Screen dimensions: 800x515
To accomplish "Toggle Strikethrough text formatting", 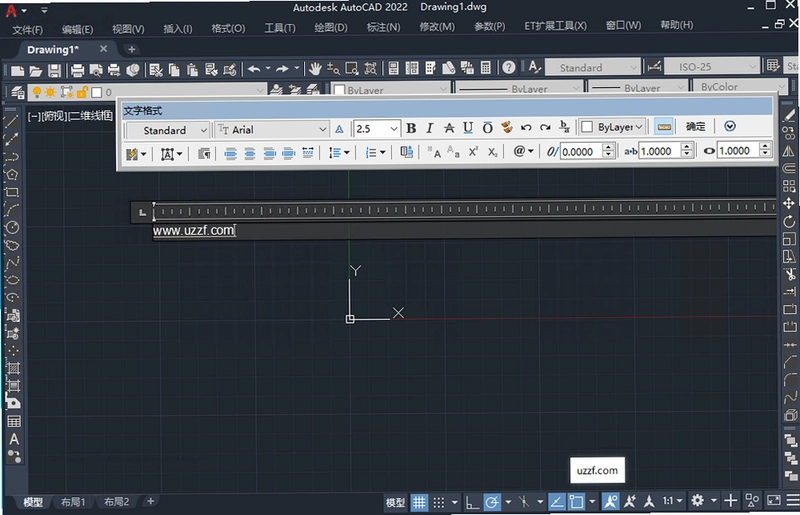I will click(x=449, y=128).
